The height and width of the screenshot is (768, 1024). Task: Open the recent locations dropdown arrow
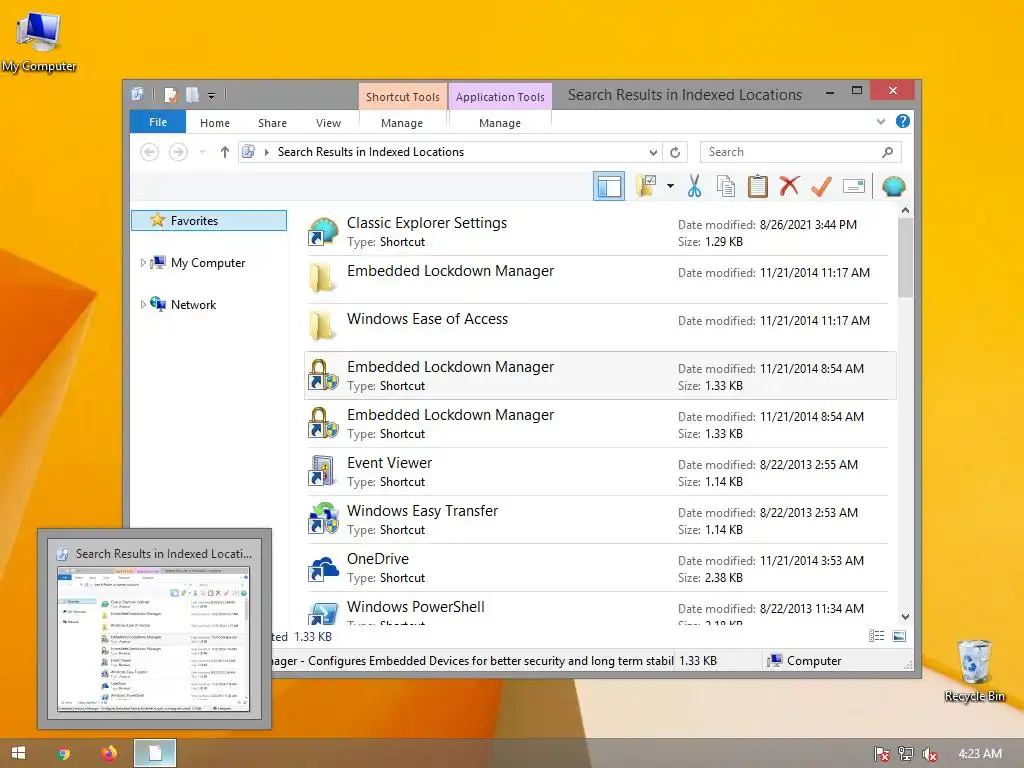202,152
